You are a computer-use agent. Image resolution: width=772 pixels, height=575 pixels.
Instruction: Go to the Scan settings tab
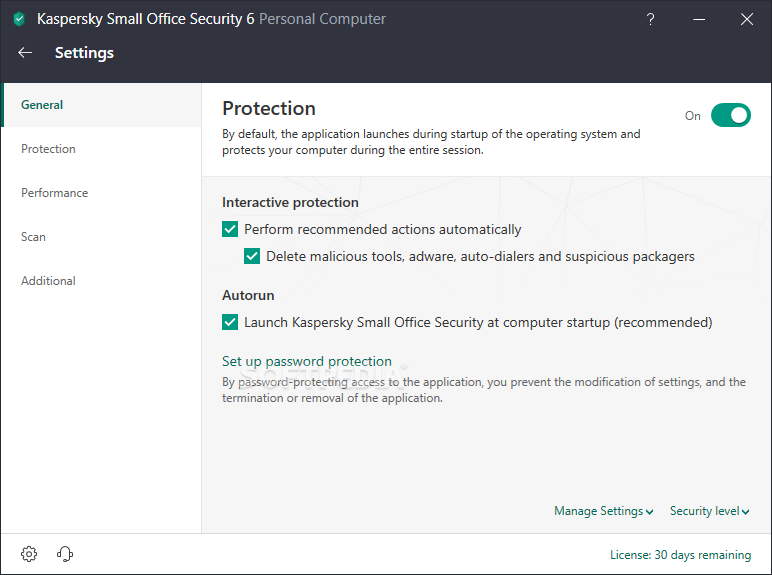click(101, 237)
